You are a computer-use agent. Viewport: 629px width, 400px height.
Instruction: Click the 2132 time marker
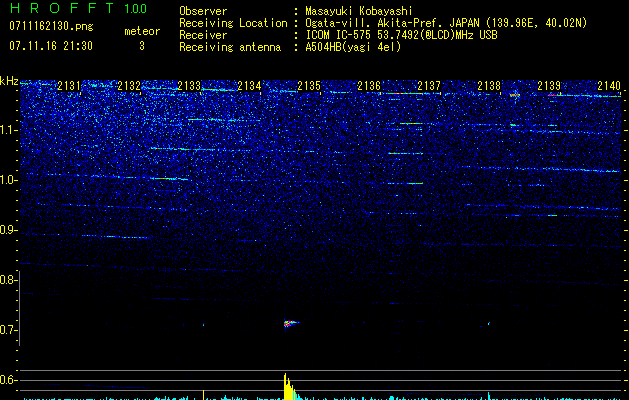coord(129,86)
